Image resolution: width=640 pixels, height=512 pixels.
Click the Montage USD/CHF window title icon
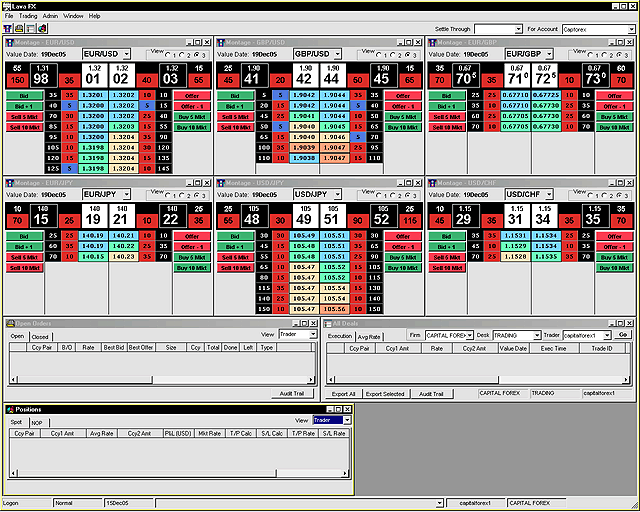[432, 183]
